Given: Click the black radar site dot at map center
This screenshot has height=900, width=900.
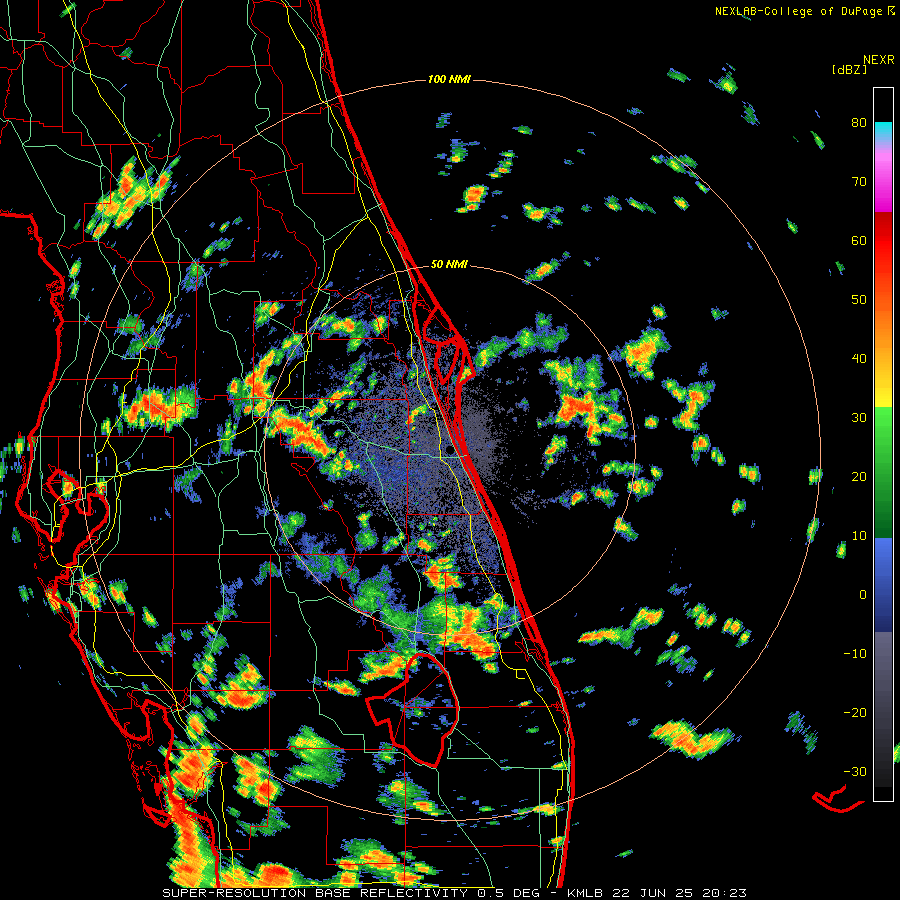Looking at the screenshot, I should tap(449, 449).
